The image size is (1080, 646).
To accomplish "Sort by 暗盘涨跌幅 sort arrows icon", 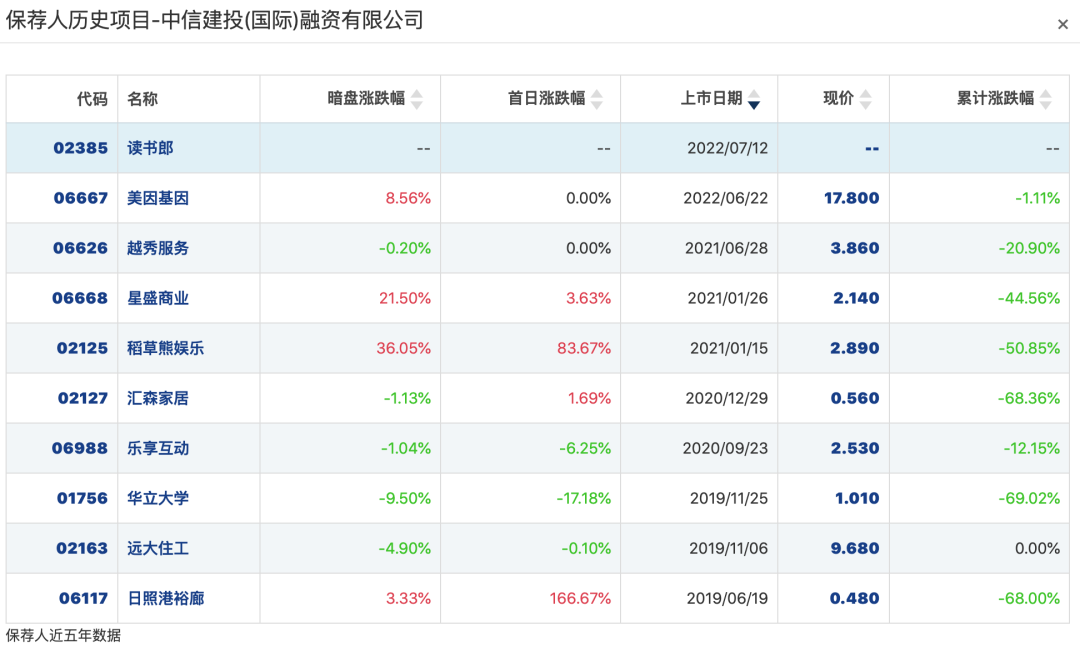I will click(417, 99).
